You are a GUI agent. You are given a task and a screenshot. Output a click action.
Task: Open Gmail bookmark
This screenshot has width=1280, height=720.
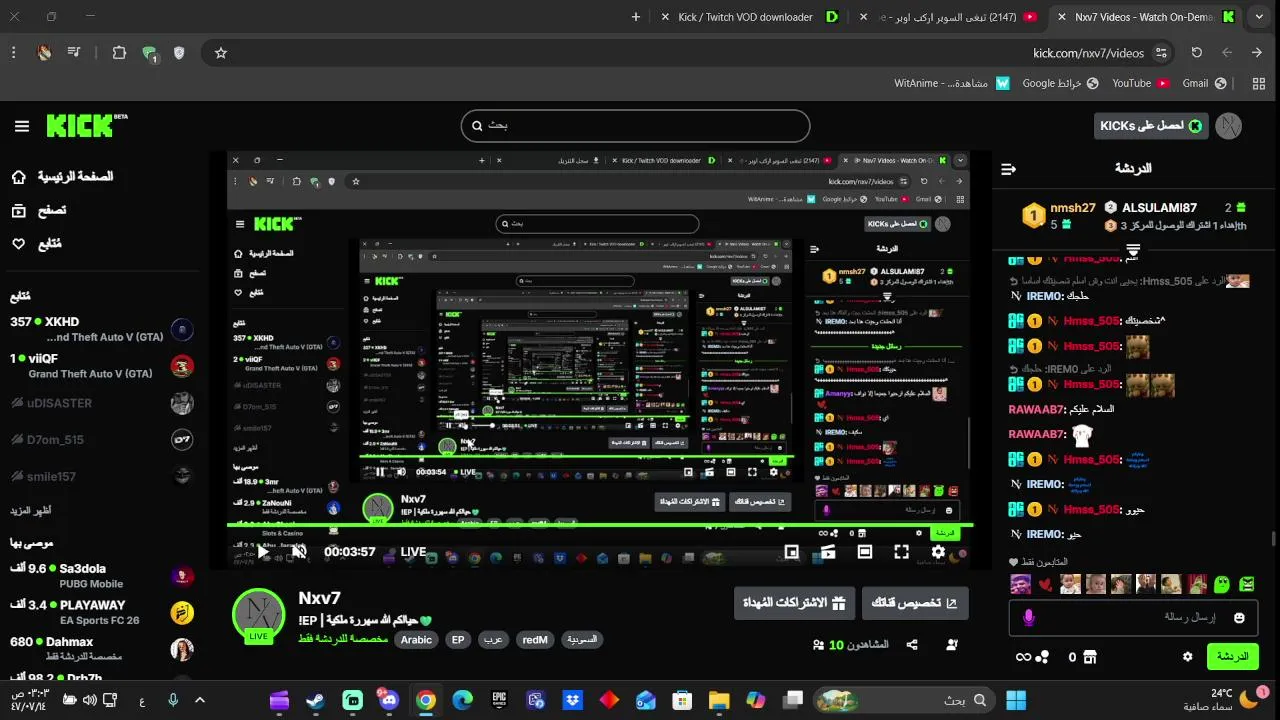tap(1203, 83)
